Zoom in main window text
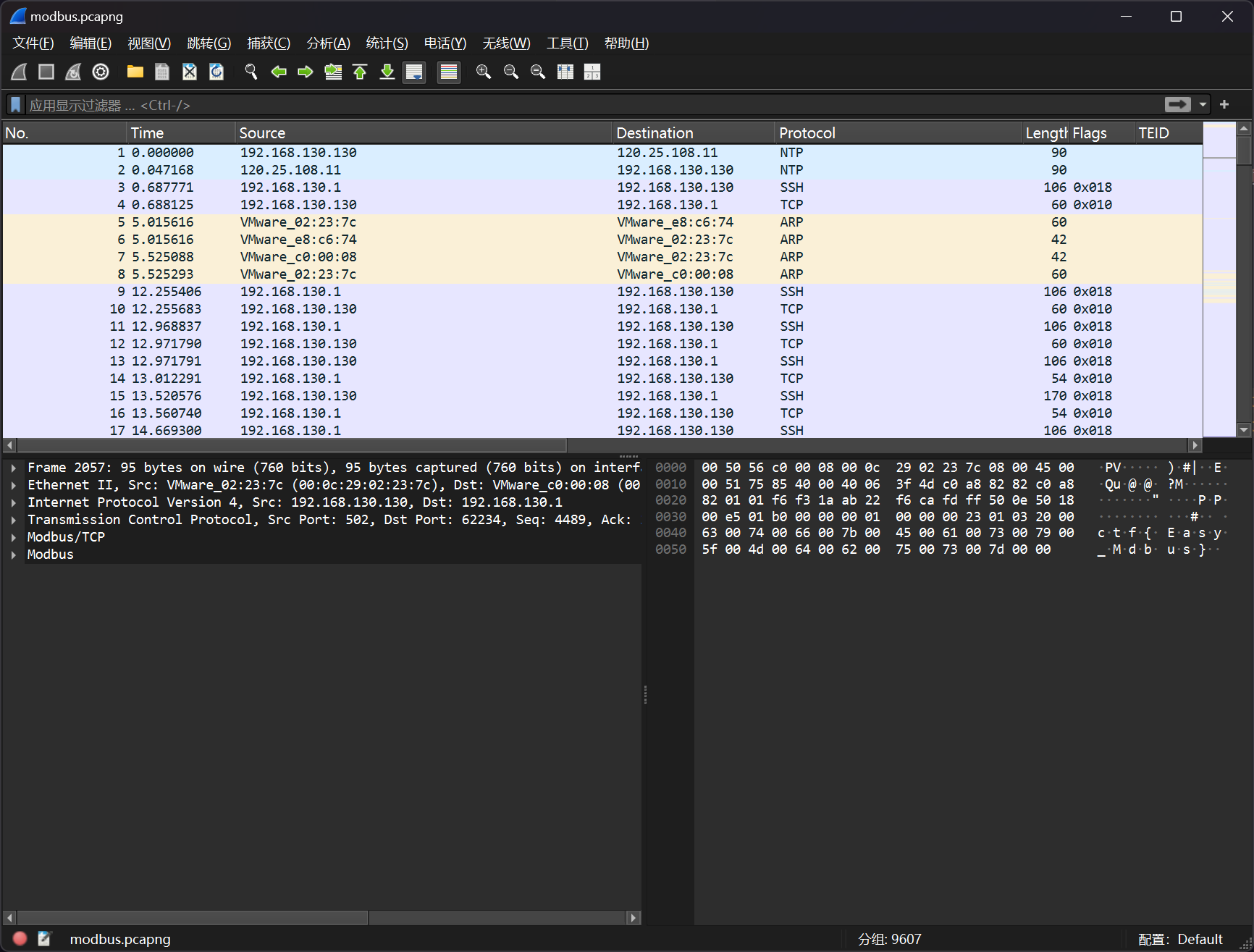 pyautogui.click(x=484, y=72)
